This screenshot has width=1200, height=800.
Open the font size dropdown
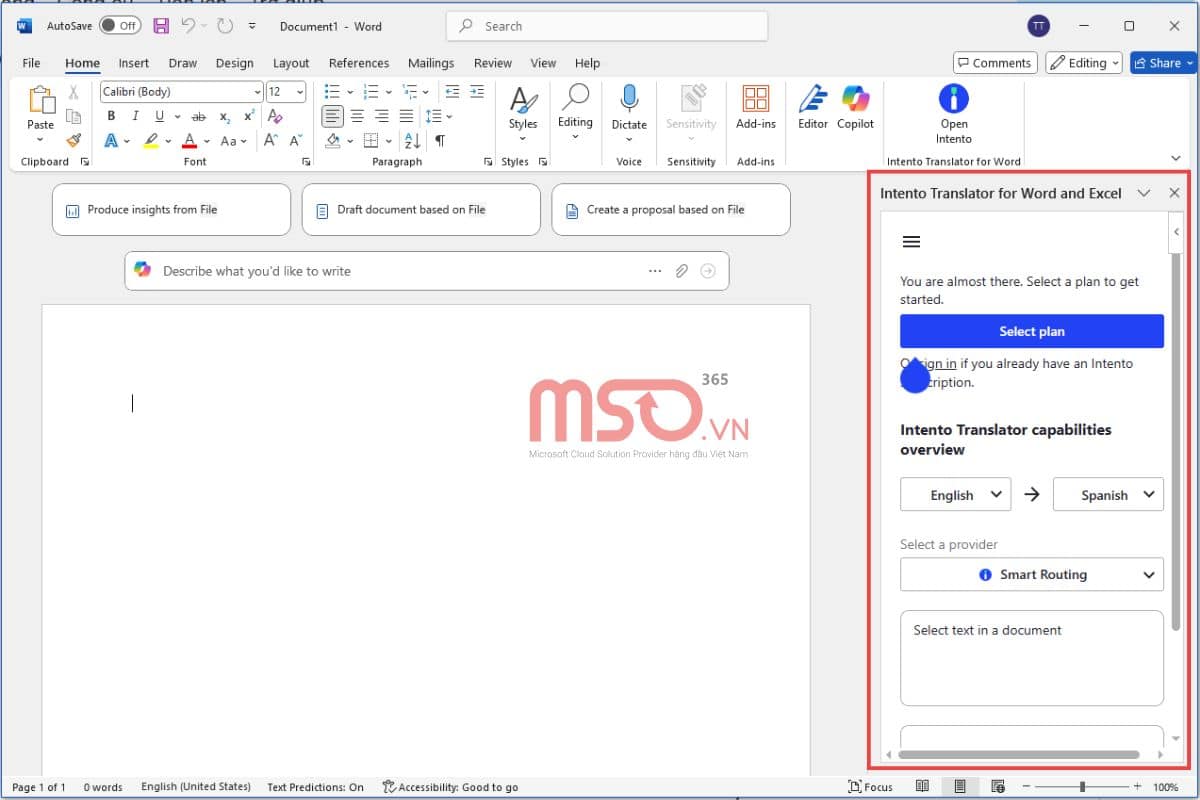point(301,92)
